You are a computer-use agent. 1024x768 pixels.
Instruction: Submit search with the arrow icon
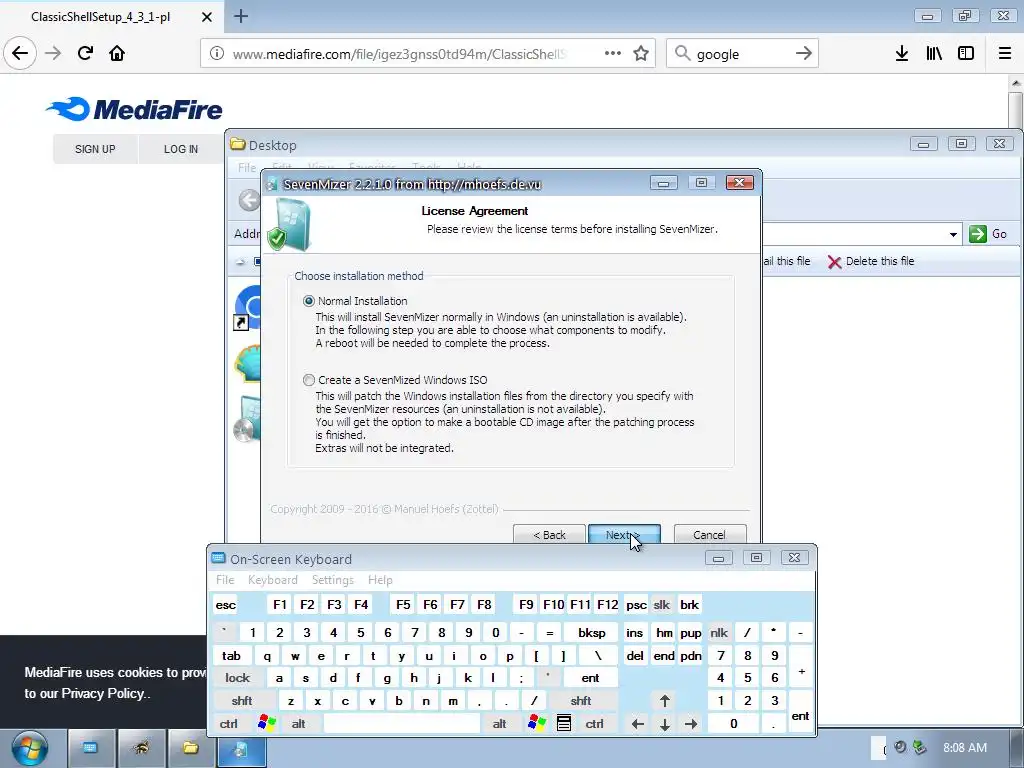(x=804, y=54)
